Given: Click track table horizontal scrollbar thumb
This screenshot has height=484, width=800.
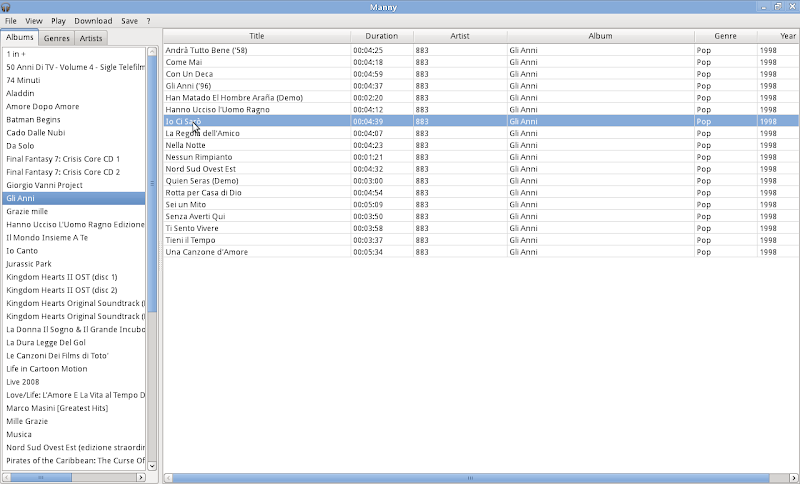Looking at the screenshot, I should coord(470,478).
